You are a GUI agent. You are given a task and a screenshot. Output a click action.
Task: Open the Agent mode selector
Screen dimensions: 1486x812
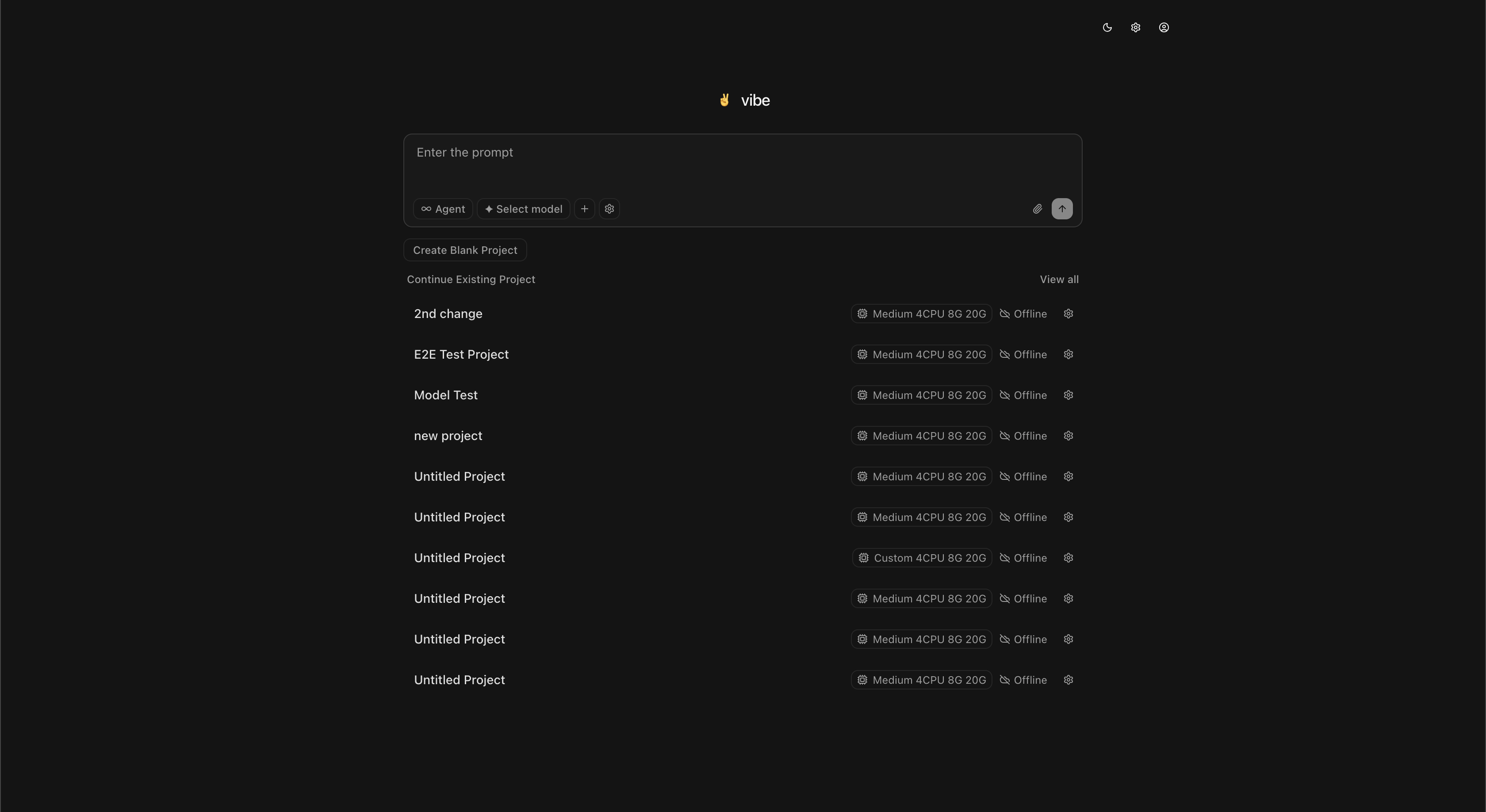point(443,209)
